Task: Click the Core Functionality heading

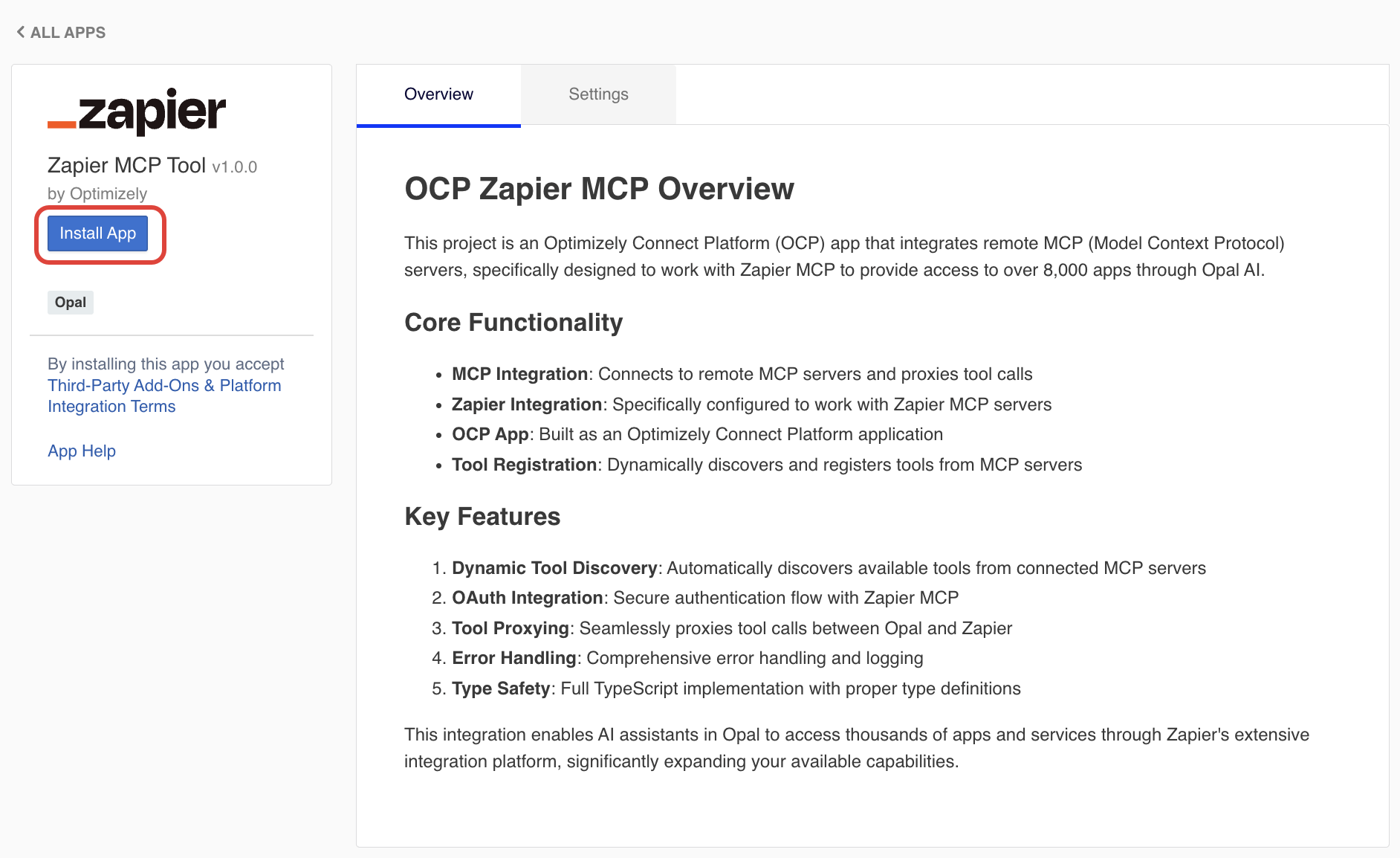Action: (513, 323)
